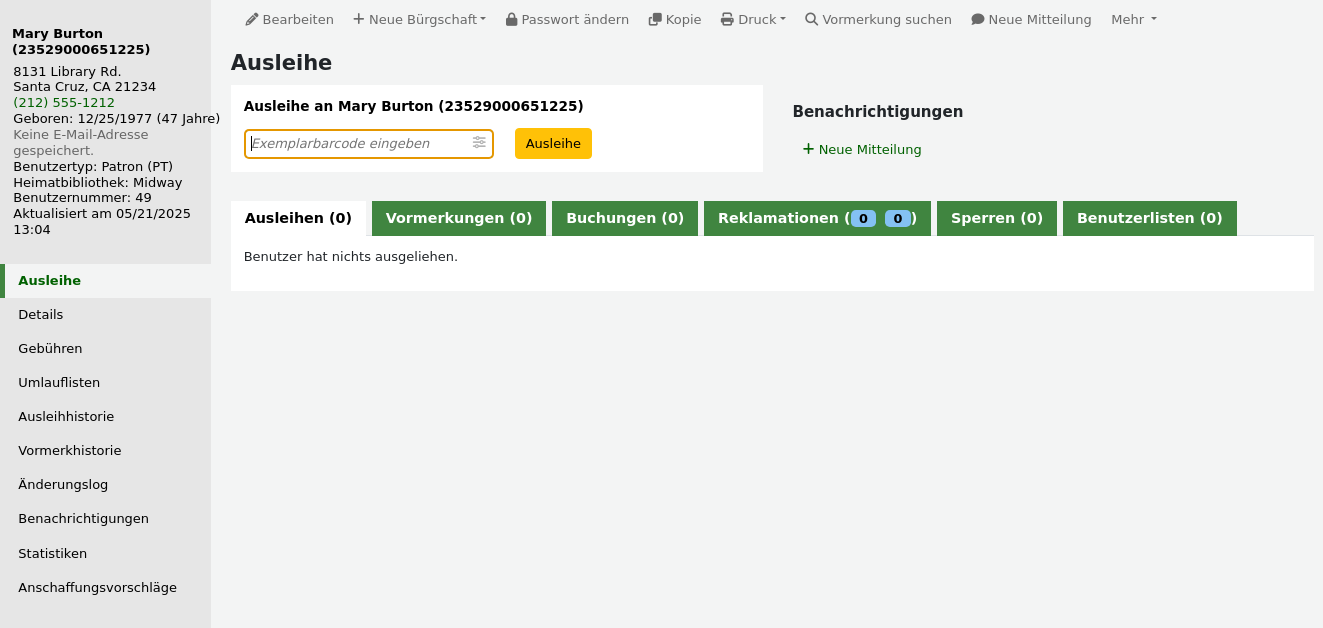This screenshot has width=1323, height=628.
Task: Open the Vormerkungen (0) tab
Action: click(x=459, y=218)
